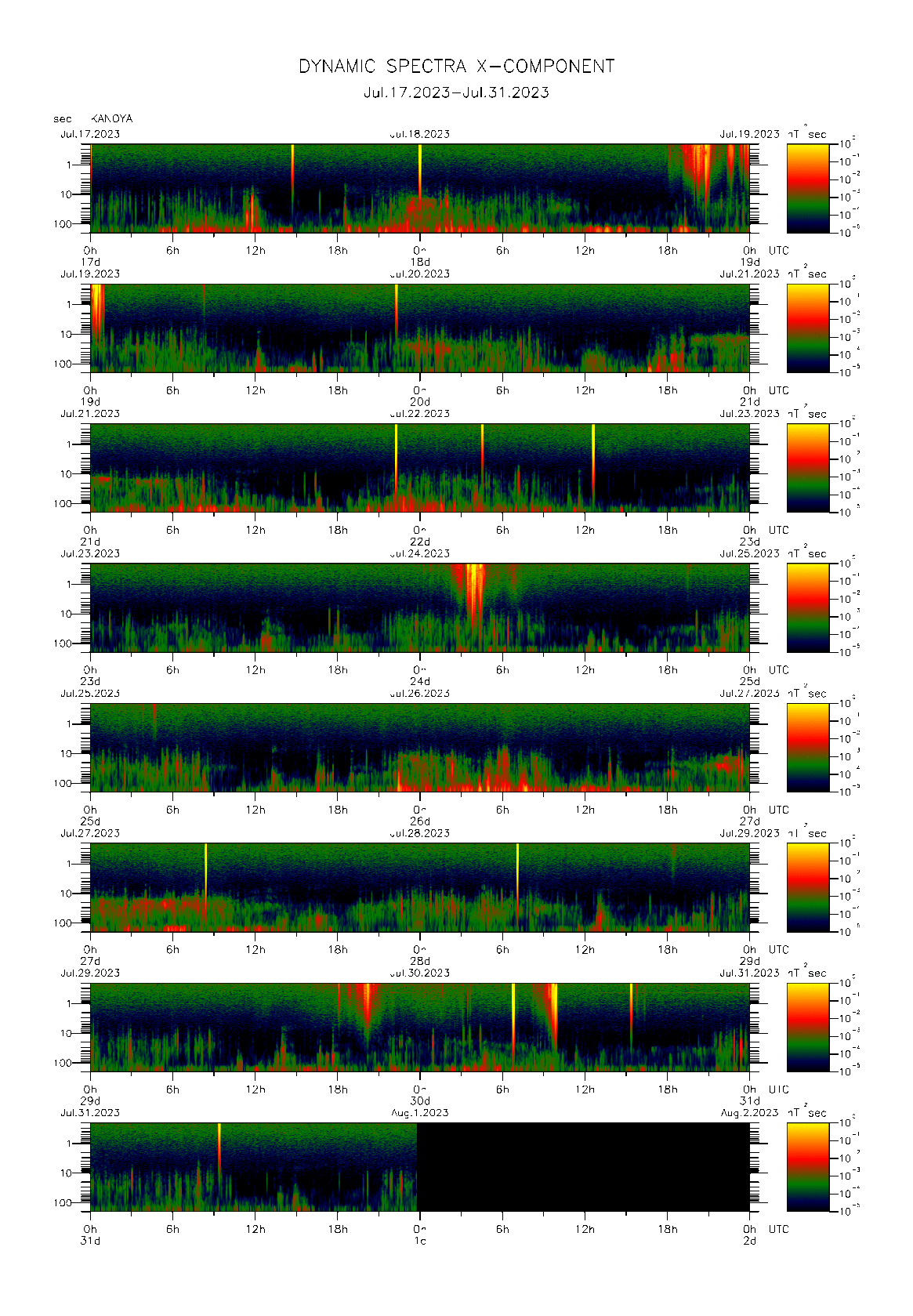Select the color scale bar of the Jul.21 row

(x=808, y=468)
